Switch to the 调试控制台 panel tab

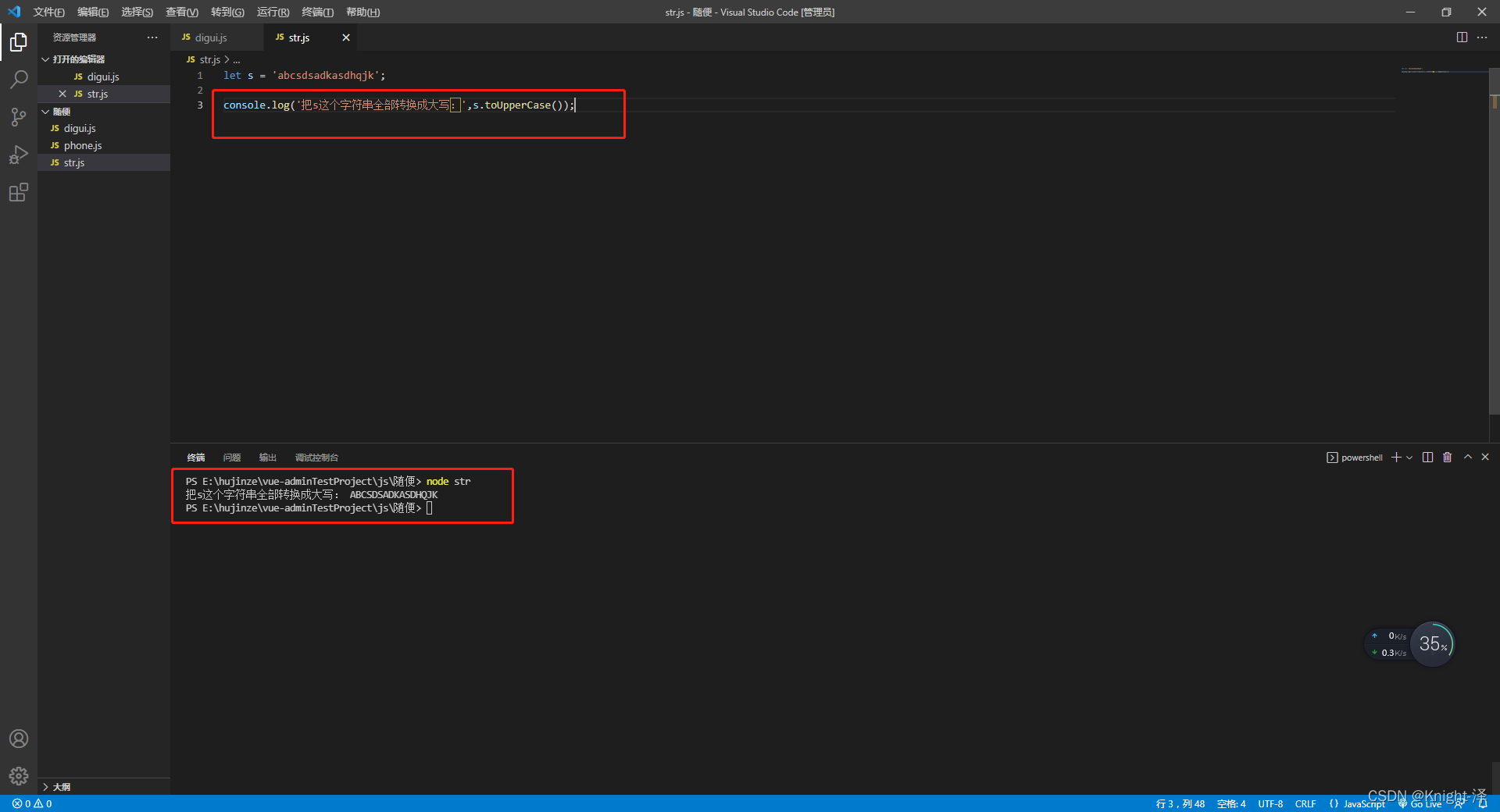click(x=316, y=458)
